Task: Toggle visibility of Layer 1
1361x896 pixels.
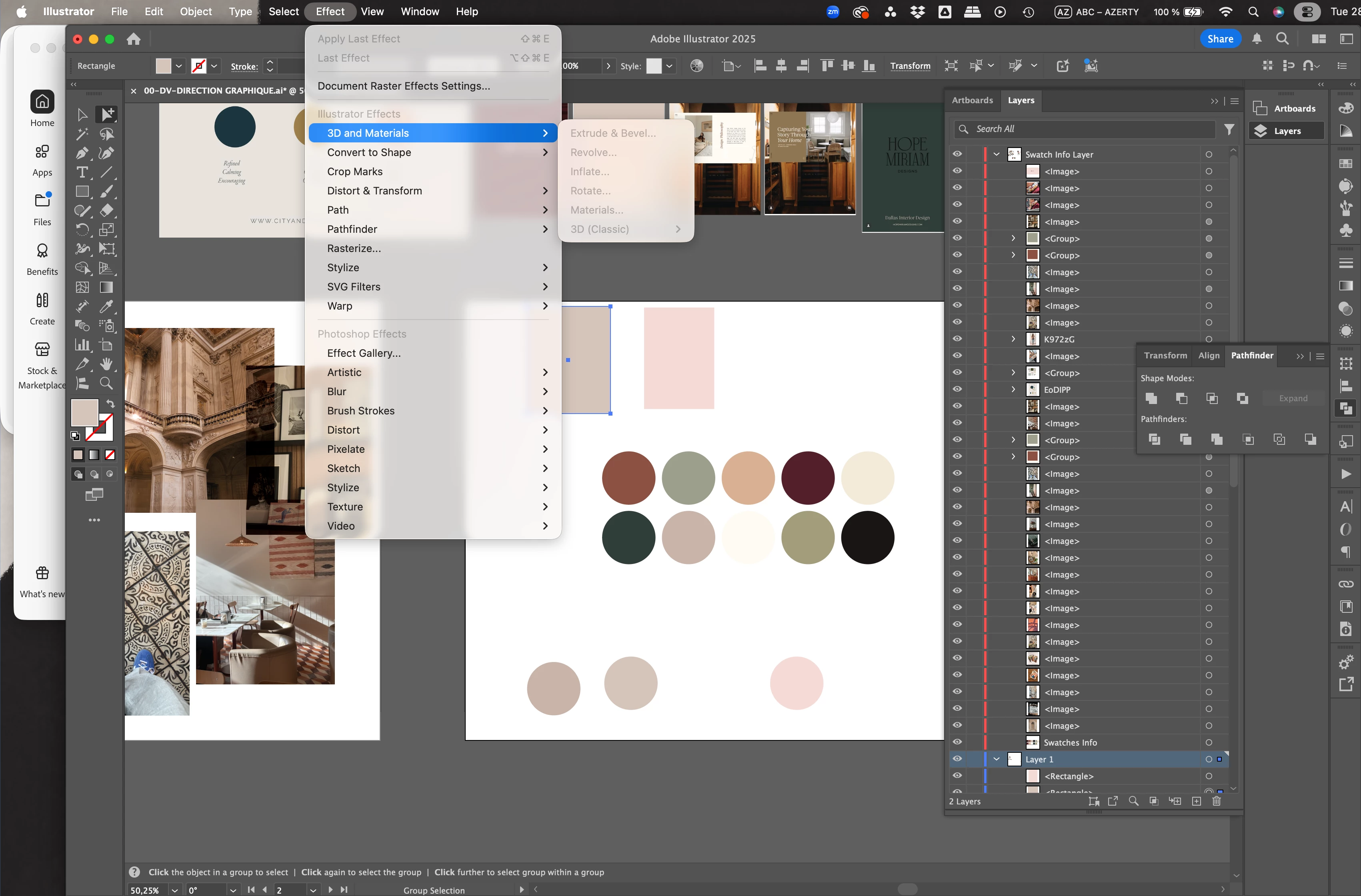Action: click(x=957, y=759)
